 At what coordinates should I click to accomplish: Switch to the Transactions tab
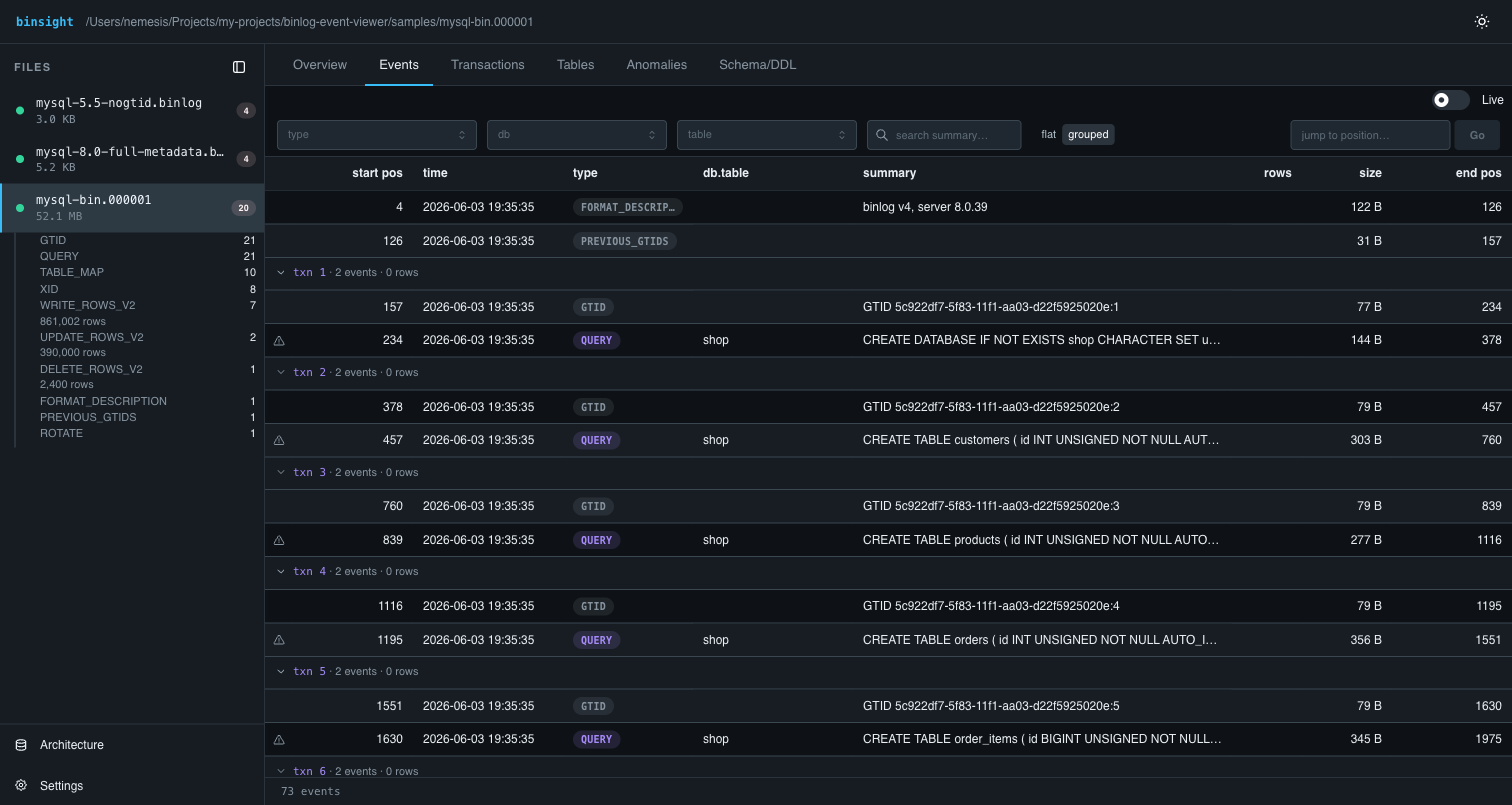tap(488, 65)
